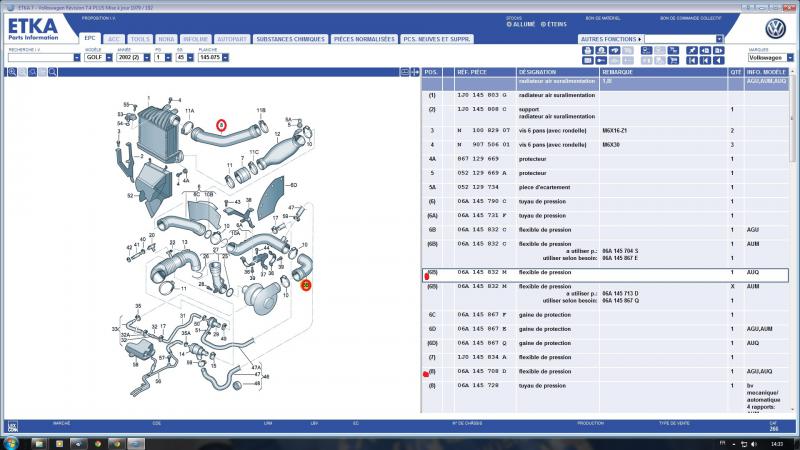
Task: Select row with part 06A 145 720
Action: (605, 397)
